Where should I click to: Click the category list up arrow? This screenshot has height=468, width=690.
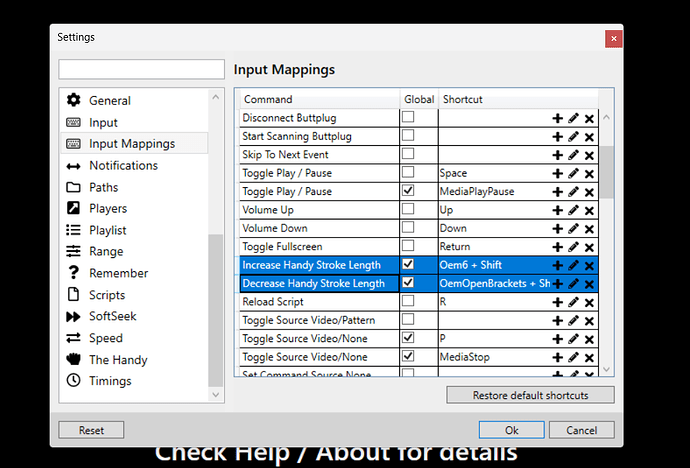216,97
